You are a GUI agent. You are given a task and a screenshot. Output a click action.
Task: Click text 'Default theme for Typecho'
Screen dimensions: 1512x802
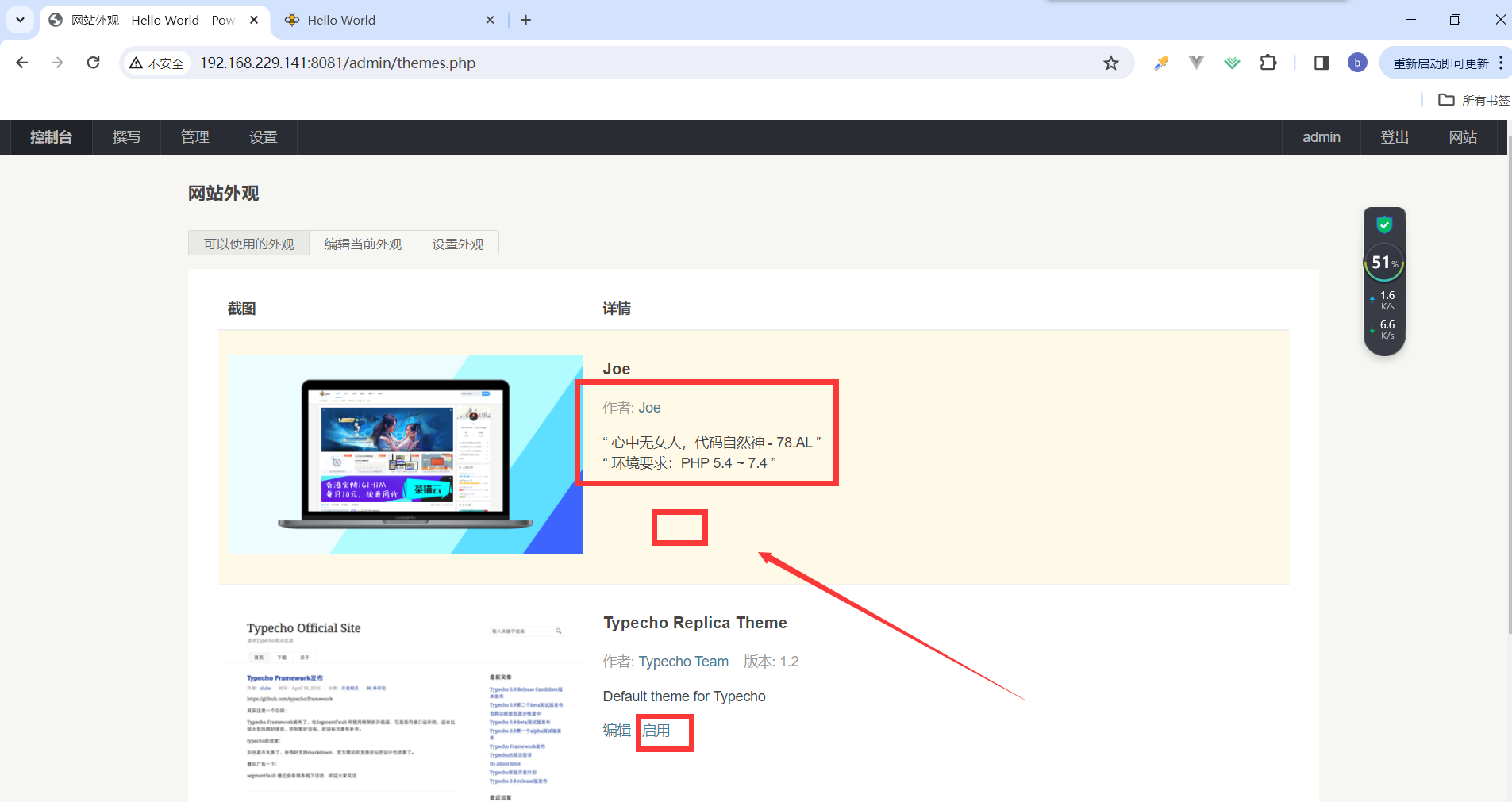[x=684, y=696]
